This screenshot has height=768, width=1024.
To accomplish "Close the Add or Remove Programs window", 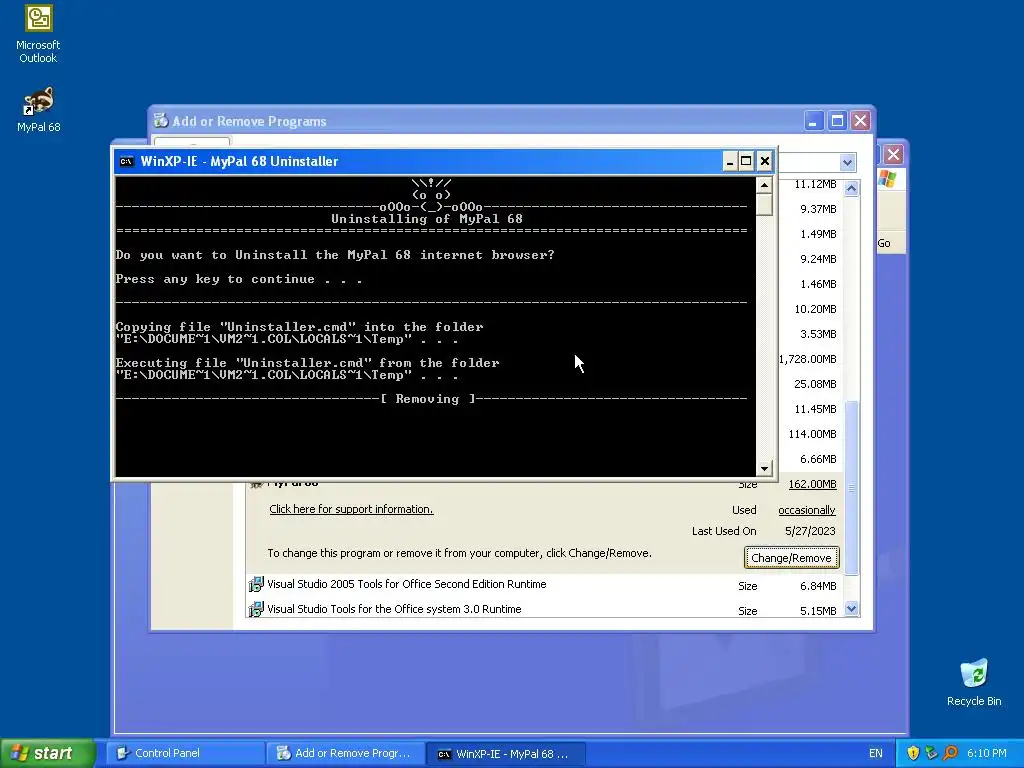I will (861, 121).
